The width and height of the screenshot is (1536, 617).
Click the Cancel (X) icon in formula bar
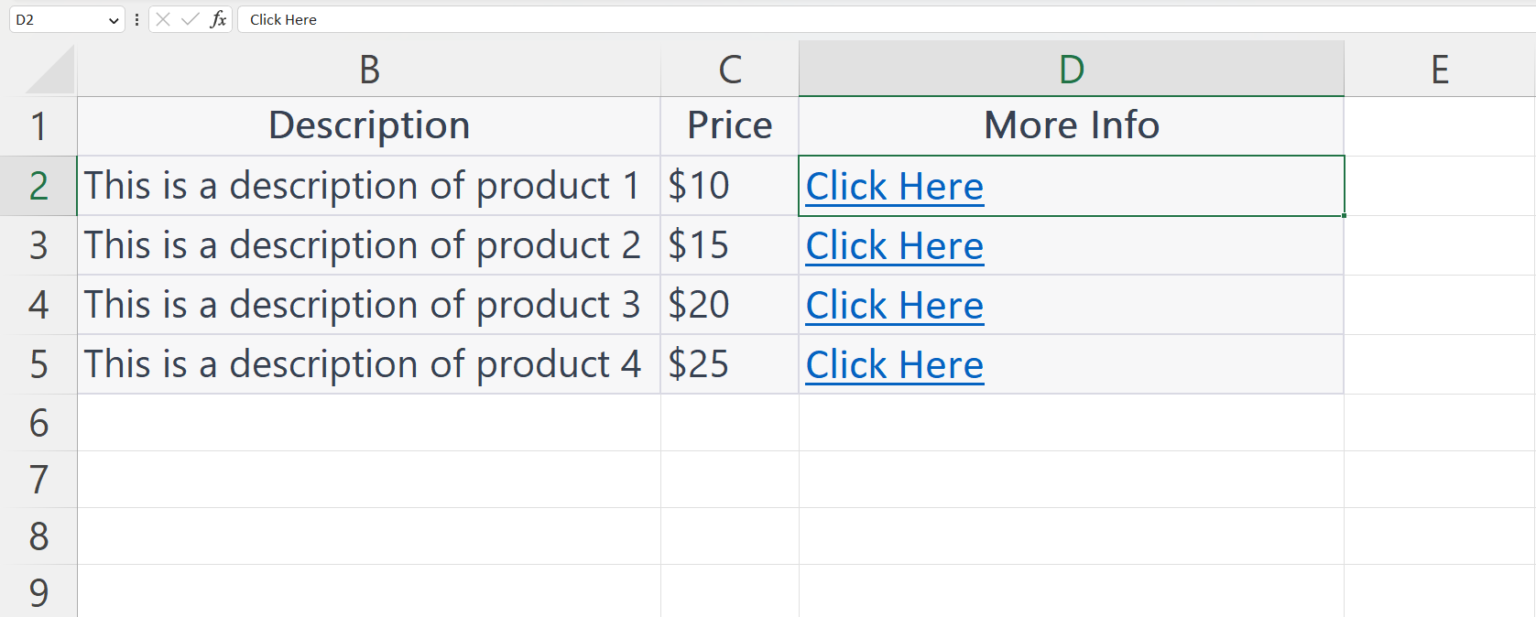pyautogui.click(x=163, y=19)
